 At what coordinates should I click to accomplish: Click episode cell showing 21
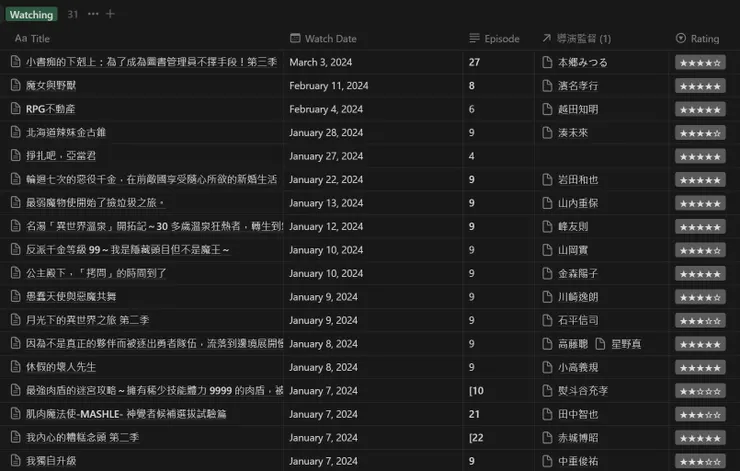(498, 414)
